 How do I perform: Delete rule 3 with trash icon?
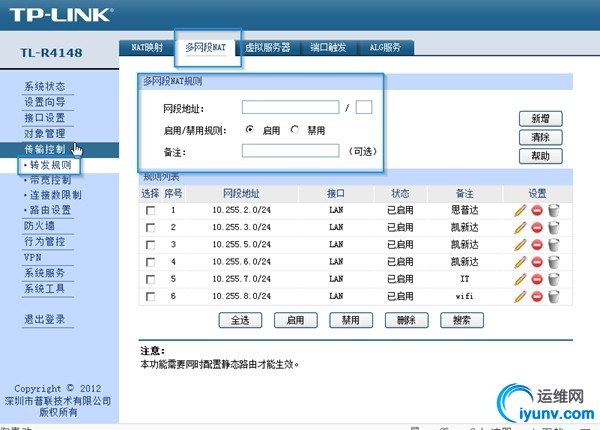554,245
